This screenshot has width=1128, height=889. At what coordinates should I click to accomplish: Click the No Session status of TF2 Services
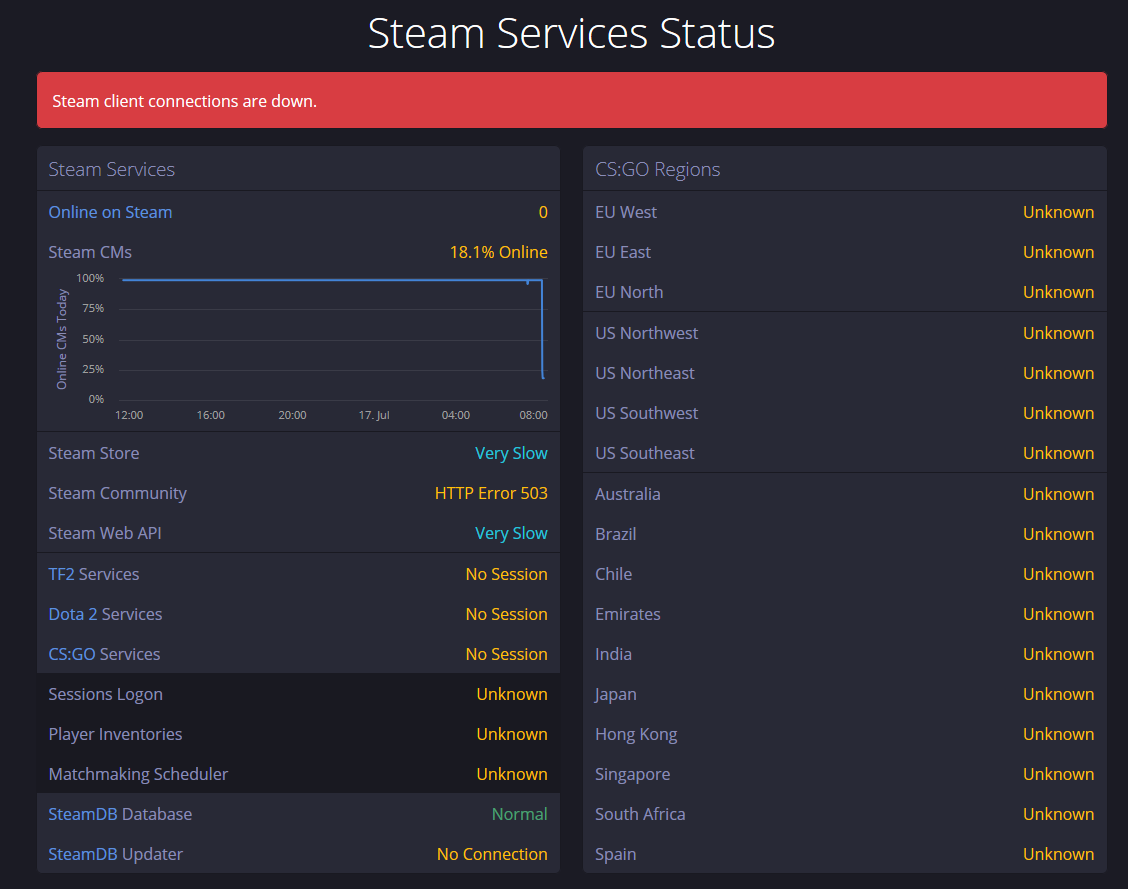(x=506, y=574)
